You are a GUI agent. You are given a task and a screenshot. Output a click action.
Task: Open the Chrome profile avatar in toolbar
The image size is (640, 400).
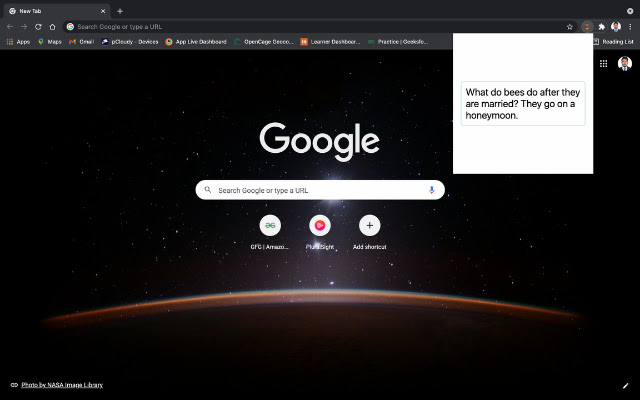point(616,27)
